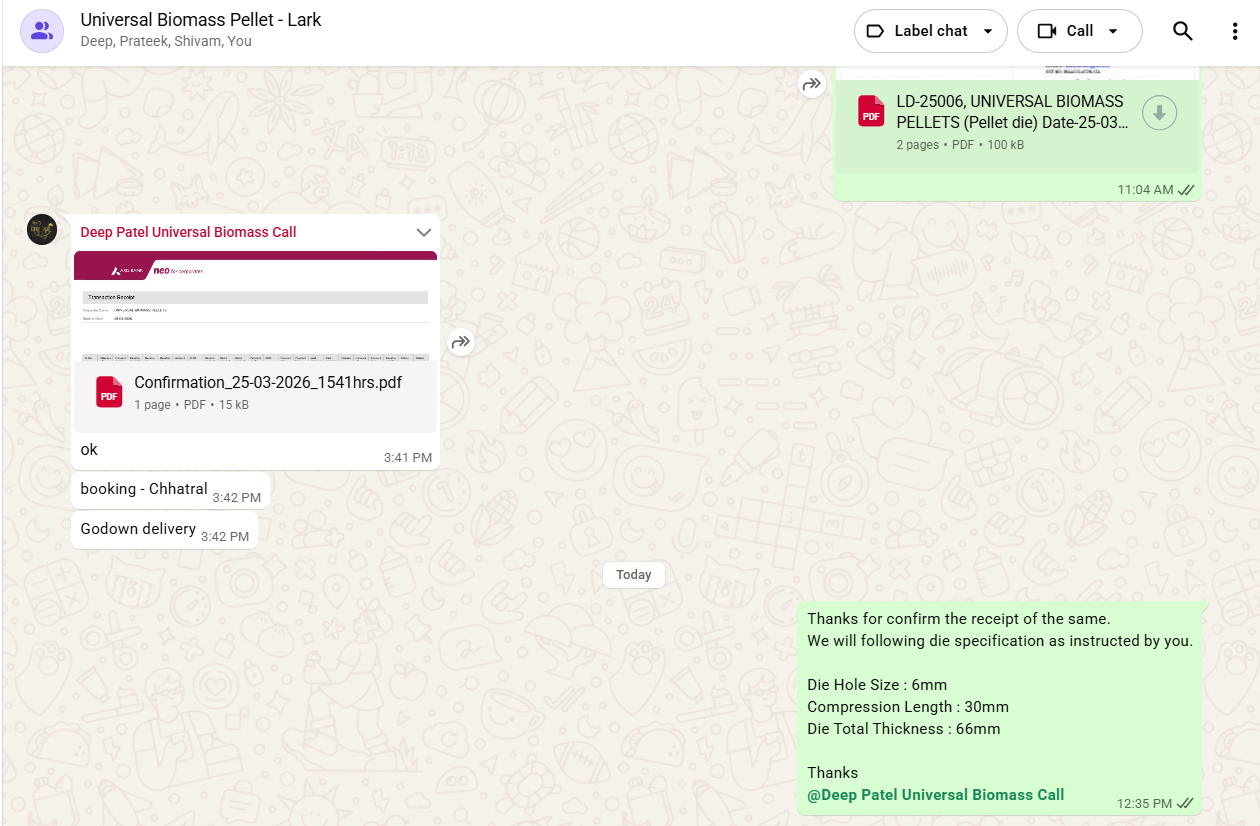Download the LD-25006 PDF attachment

click(1159, 113)
